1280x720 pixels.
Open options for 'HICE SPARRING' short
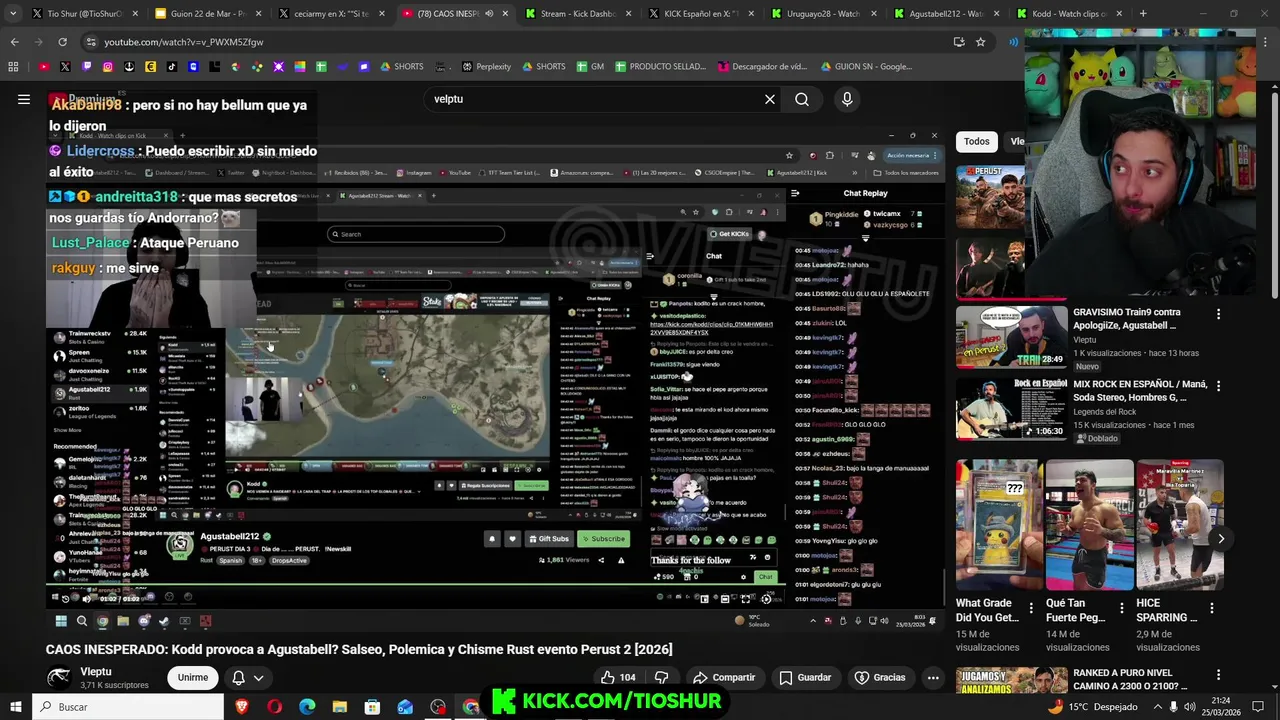coord(1211,607)
